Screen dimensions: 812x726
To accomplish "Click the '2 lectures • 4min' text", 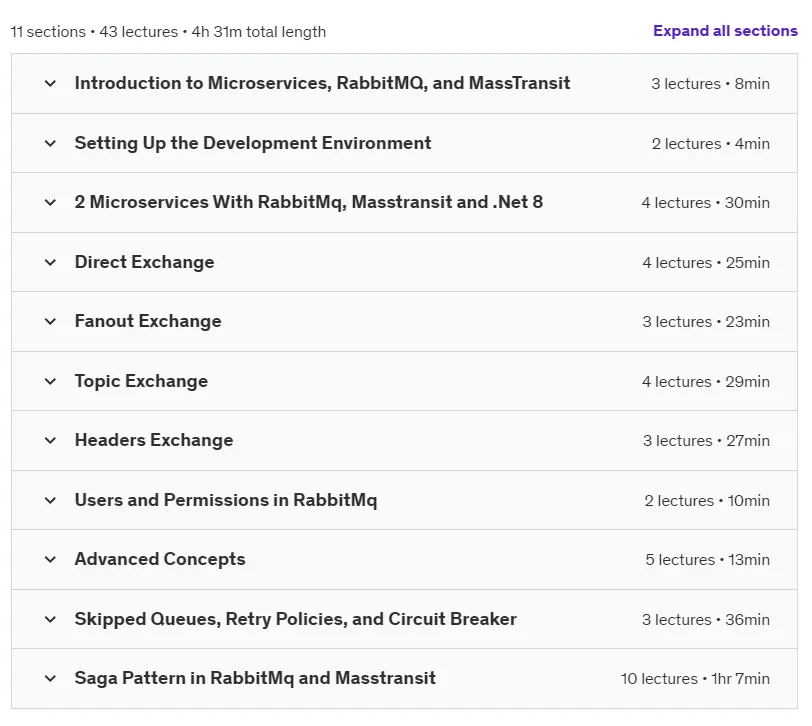I will click(x=710, y=144).
